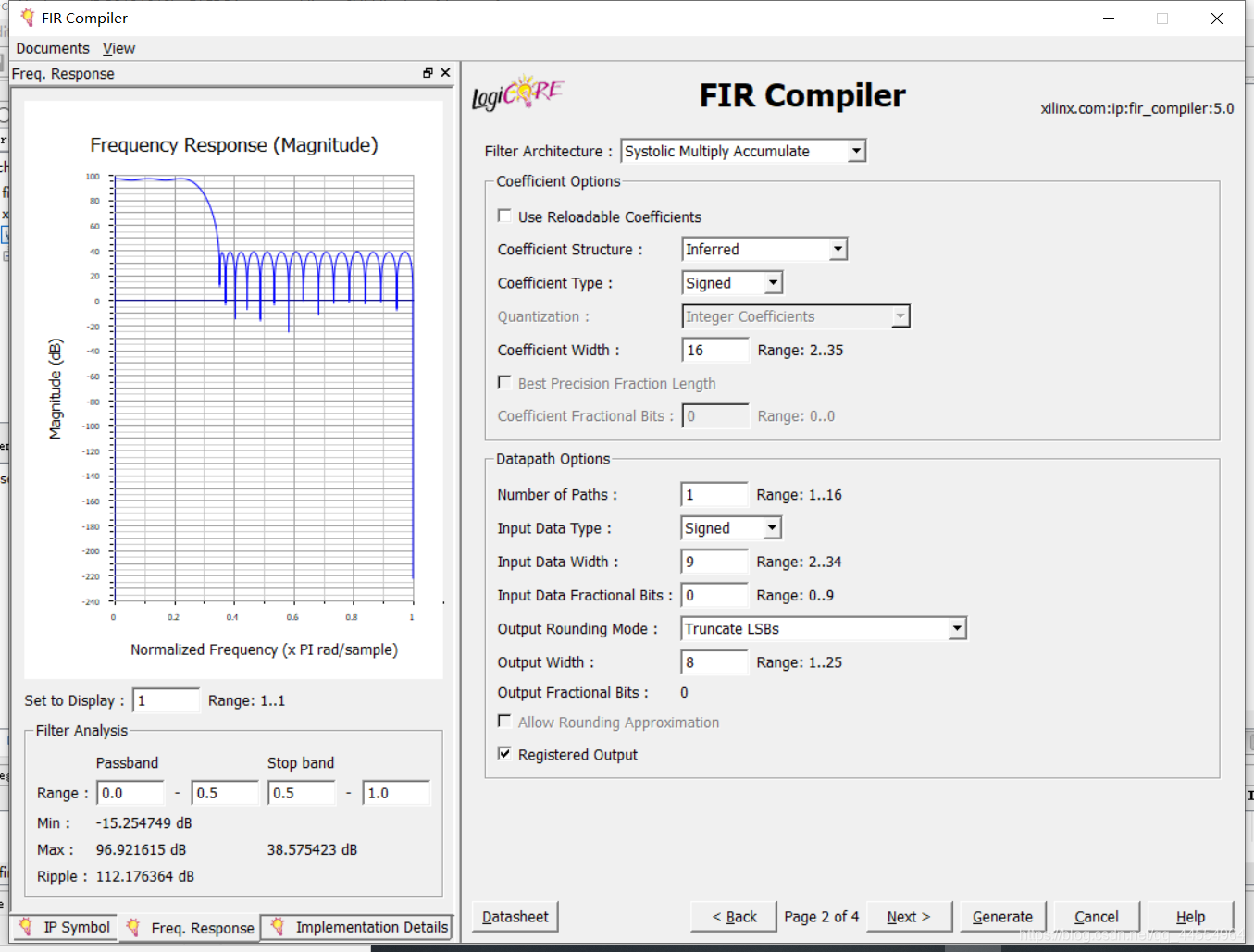
Task: Click the Input Data Width field
Action: (x=714, y=562)
